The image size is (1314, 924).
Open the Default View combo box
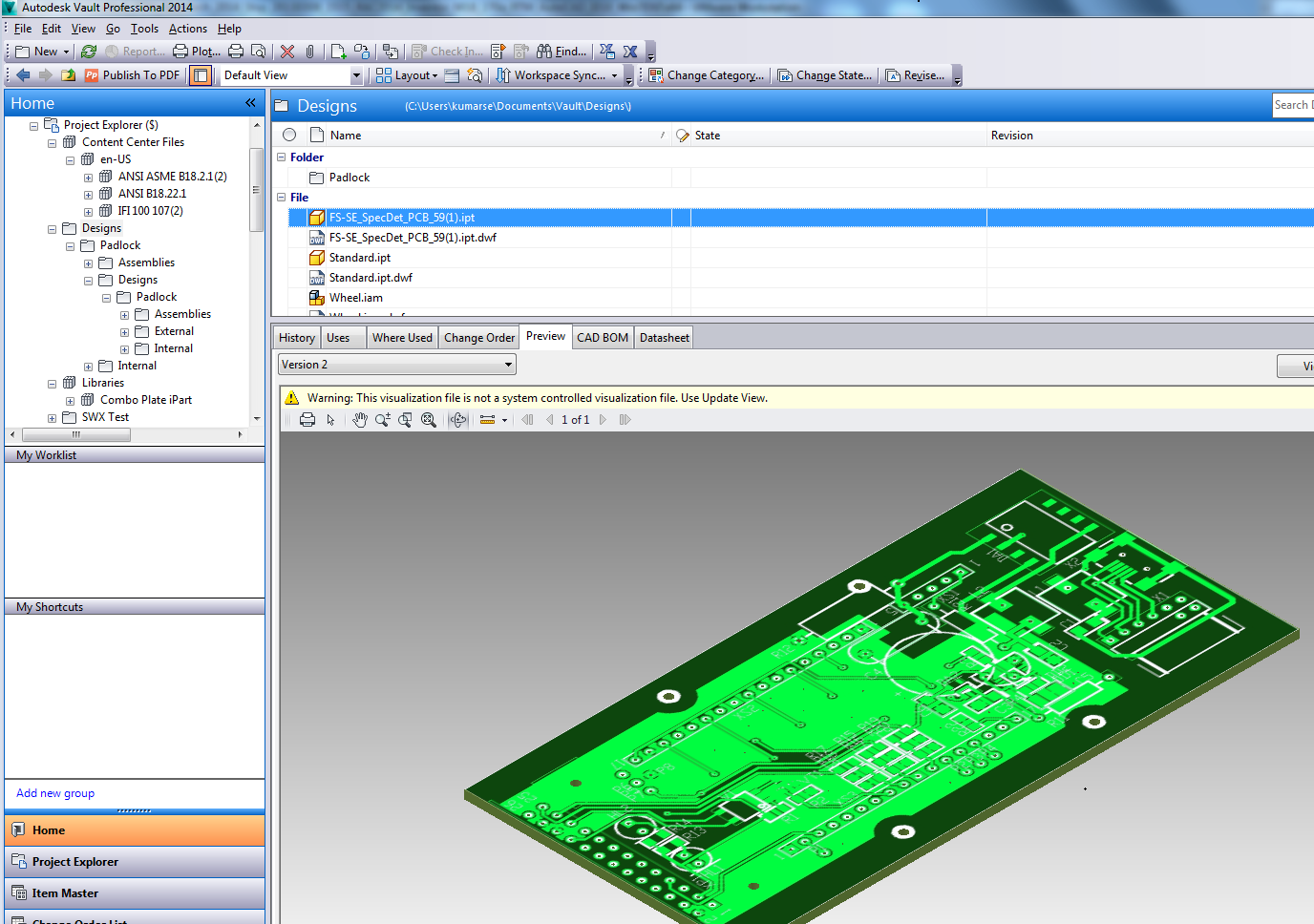357,75
